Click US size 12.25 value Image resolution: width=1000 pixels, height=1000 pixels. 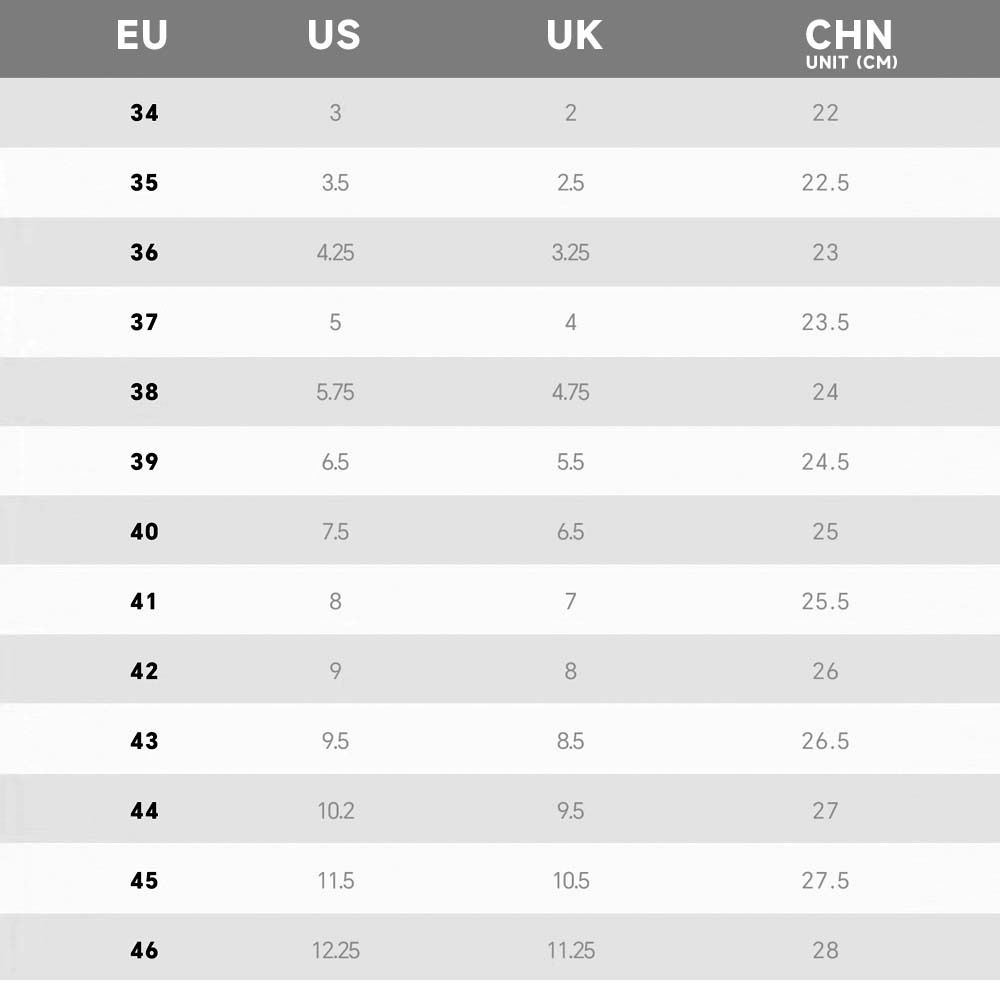tap(335, 950)
